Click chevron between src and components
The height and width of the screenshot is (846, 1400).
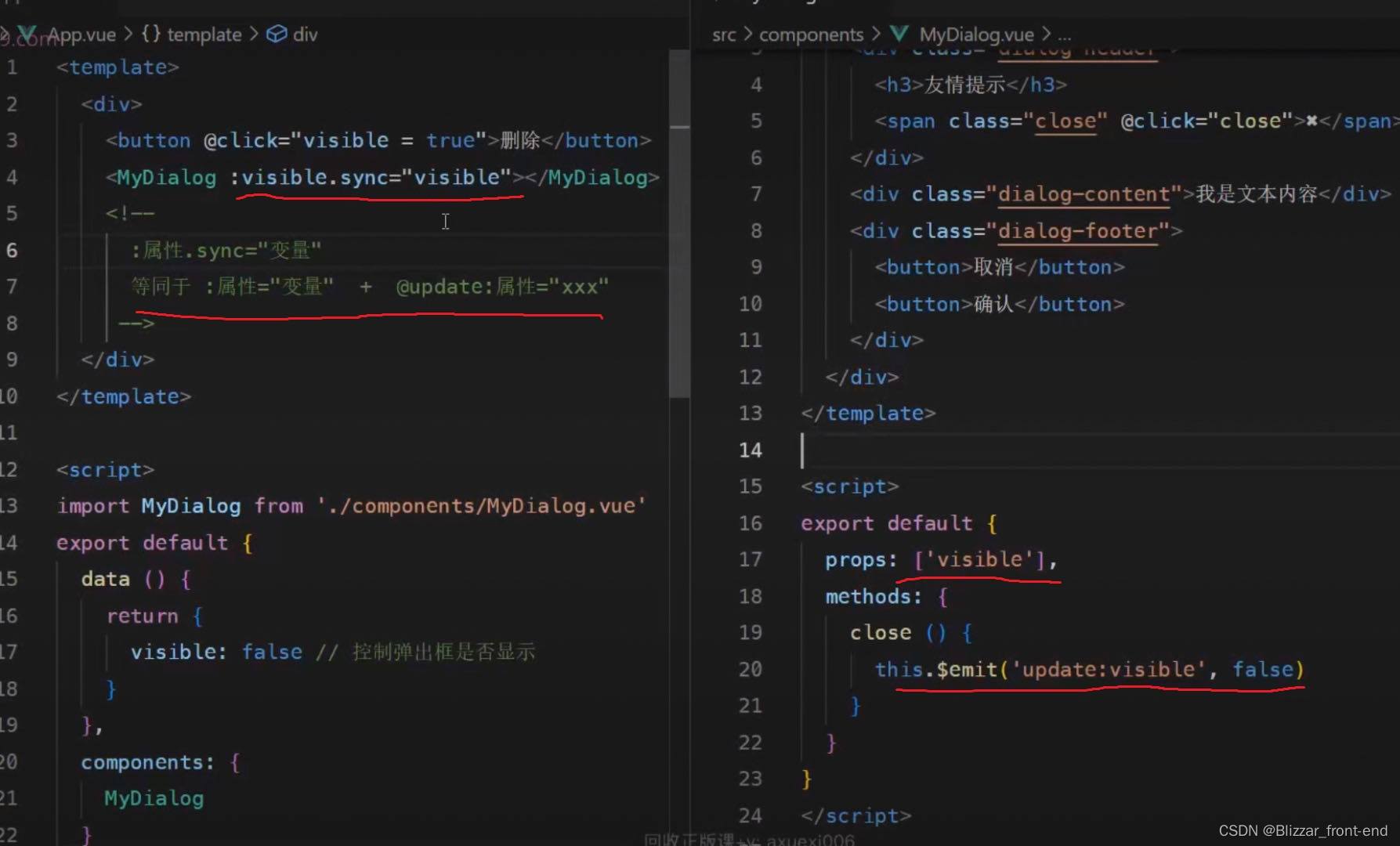pyautogui.click(x=747, y=34)
